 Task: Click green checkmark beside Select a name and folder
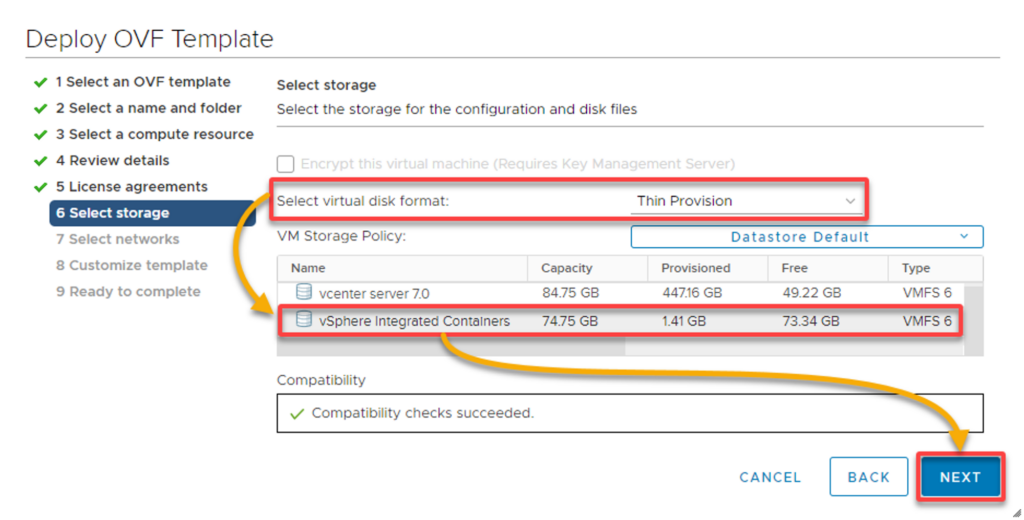(x=40, y=108)
